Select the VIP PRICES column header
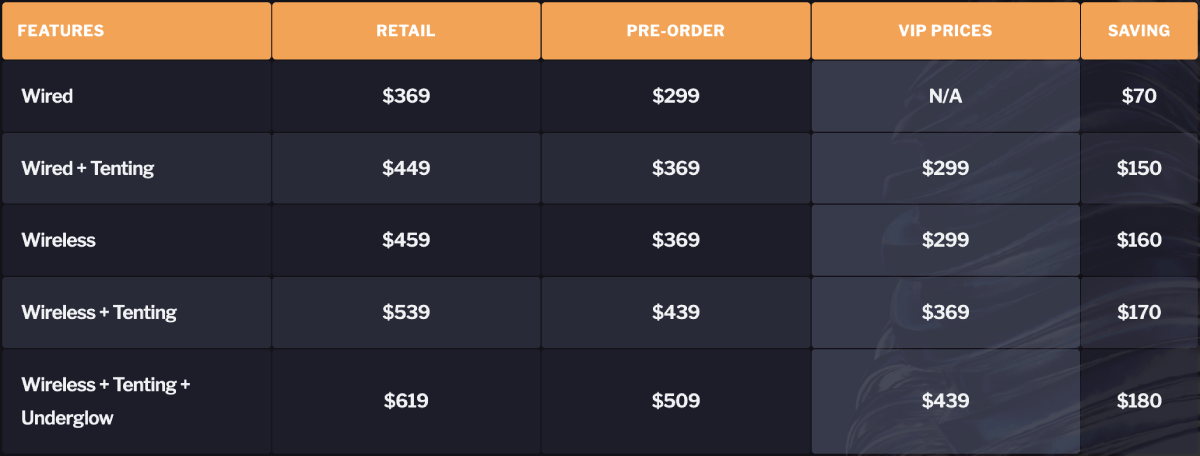This screenshot has height=456, width=1200. (945, 31)
